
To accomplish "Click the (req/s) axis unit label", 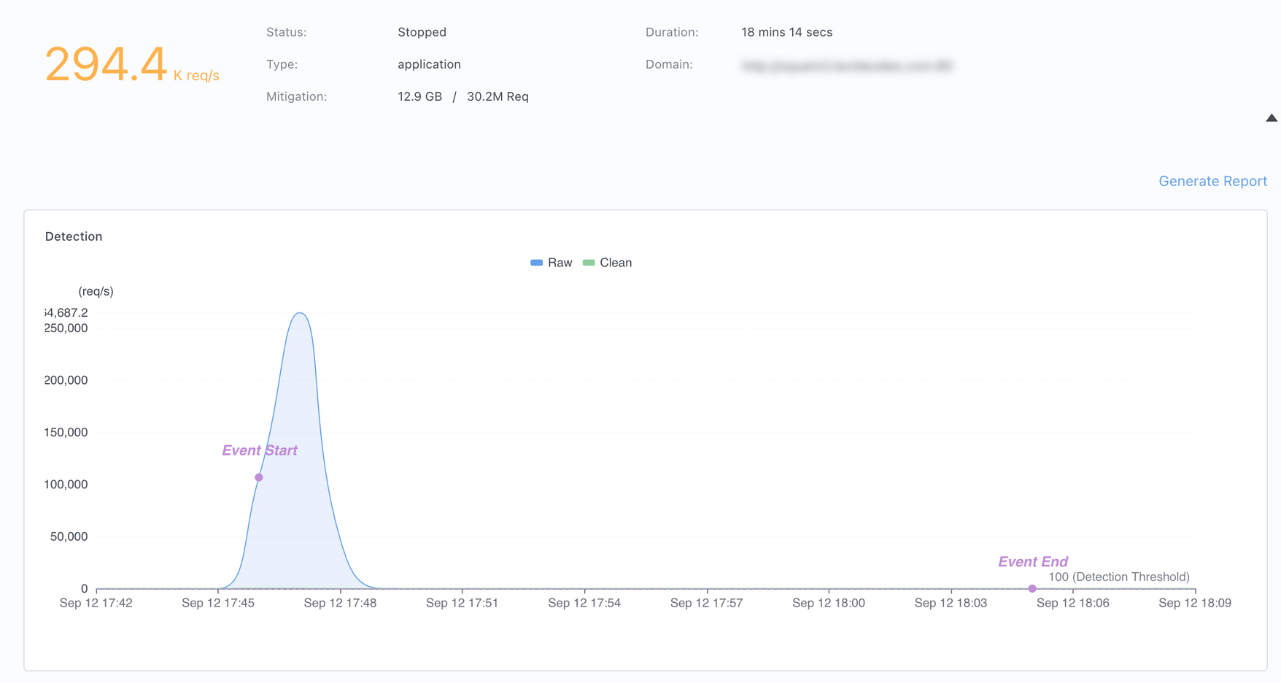I will (x=96, y=292).
